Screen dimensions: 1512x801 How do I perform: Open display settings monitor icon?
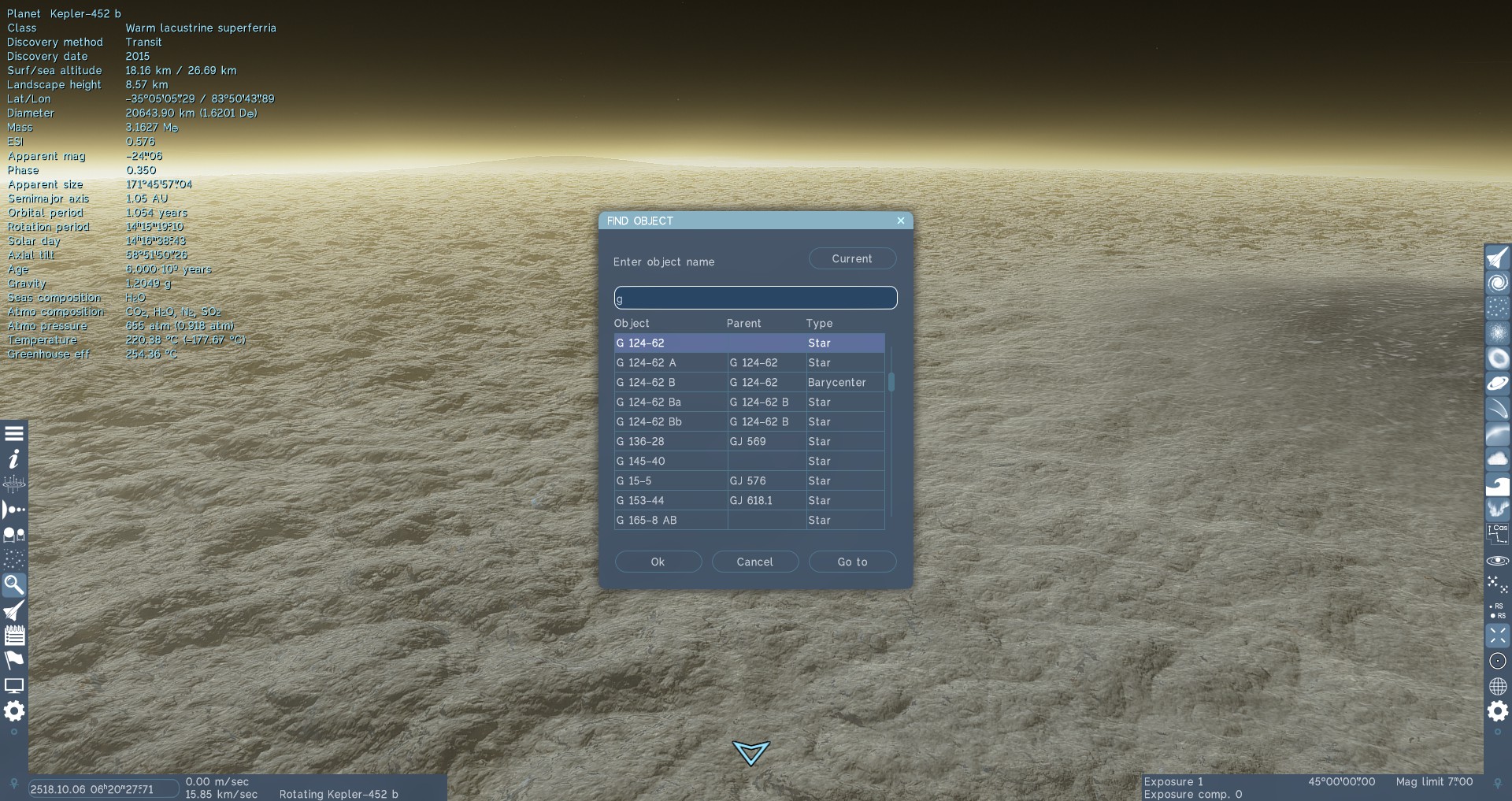14,685
